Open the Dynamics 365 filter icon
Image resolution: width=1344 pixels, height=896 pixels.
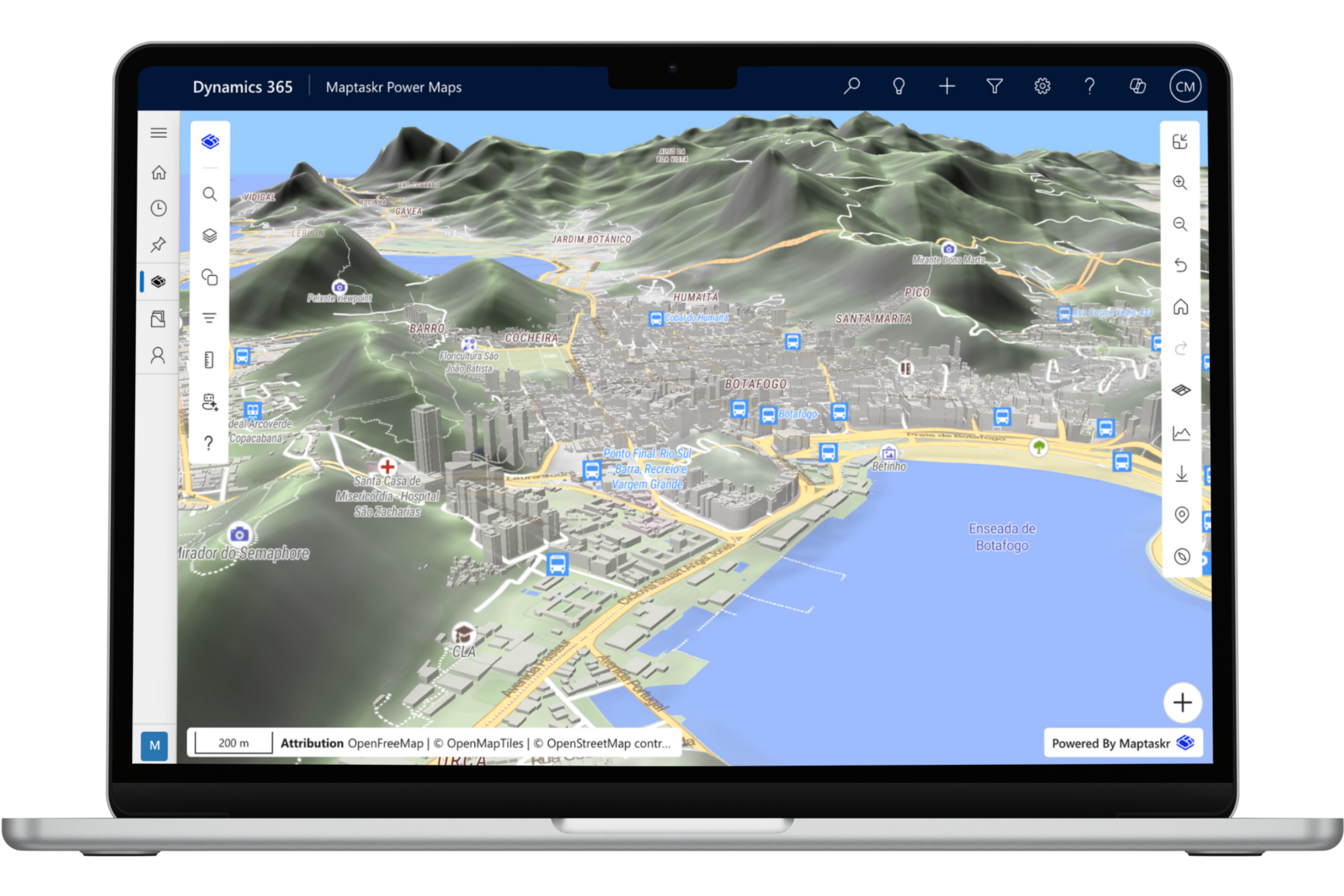coord(994,87)
